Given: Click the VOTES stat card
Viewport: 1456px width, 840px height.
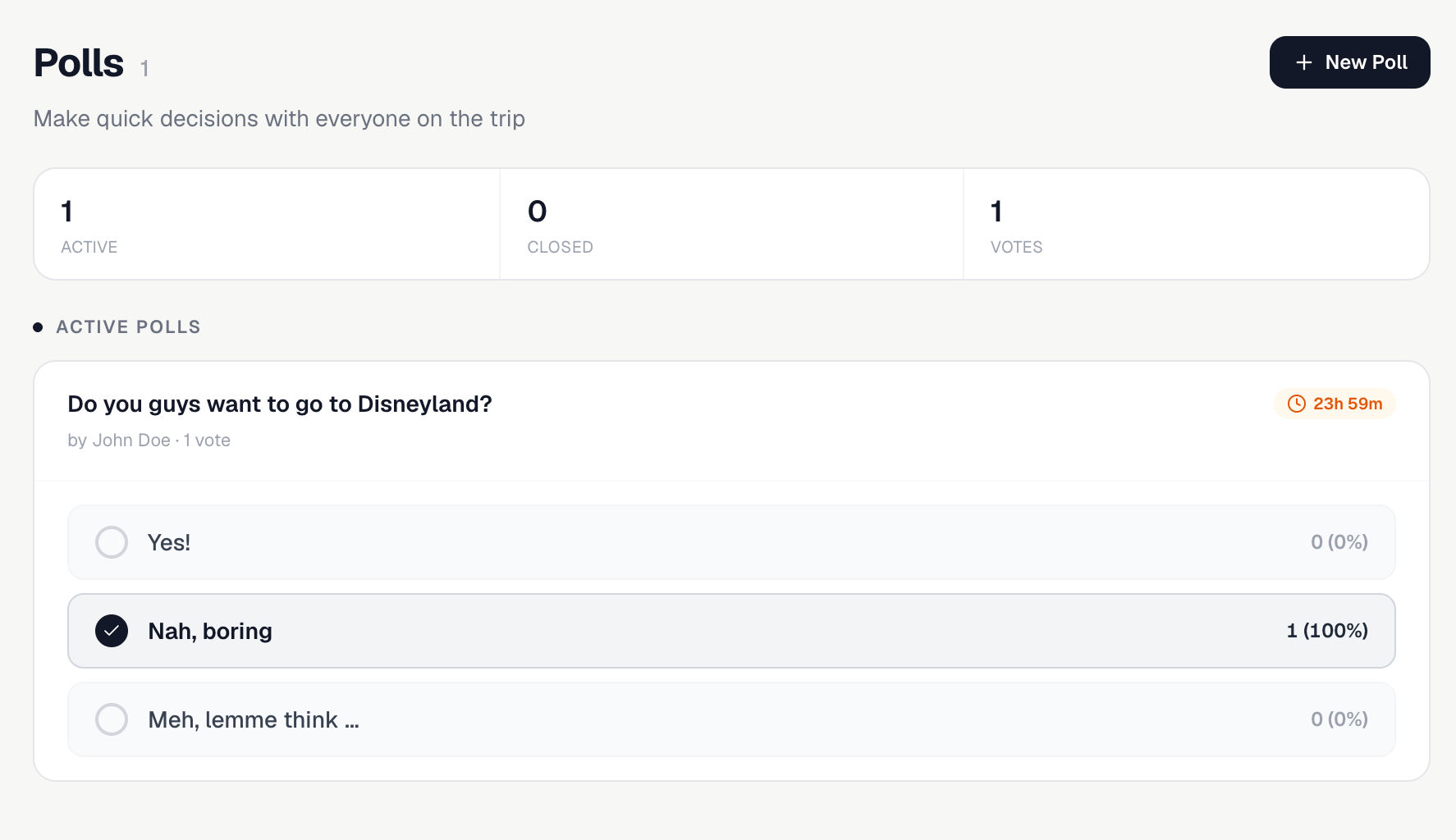Looking at the screenshot, I should 1197,224.
